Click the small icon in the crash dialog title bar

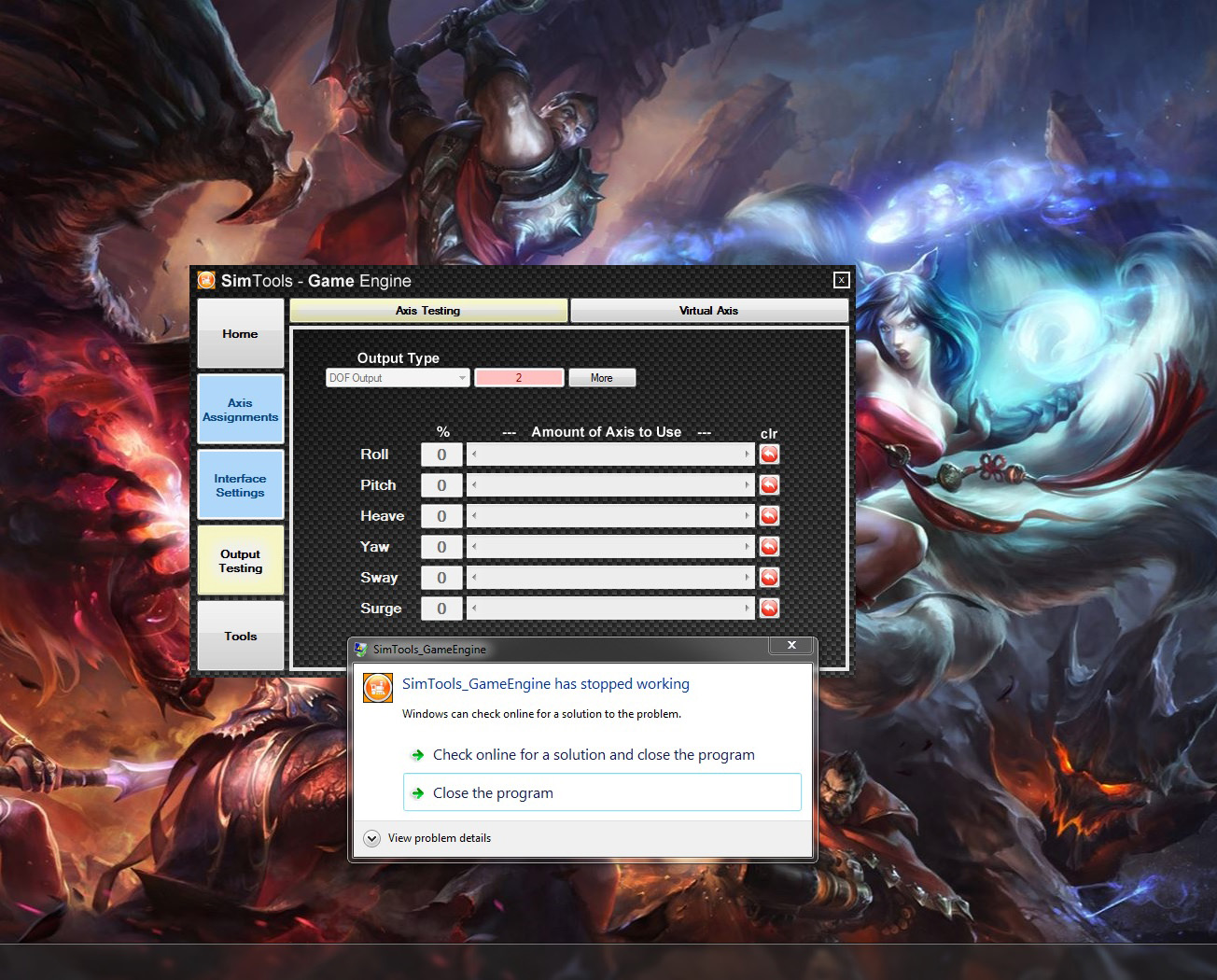click(x=361, y=649)
